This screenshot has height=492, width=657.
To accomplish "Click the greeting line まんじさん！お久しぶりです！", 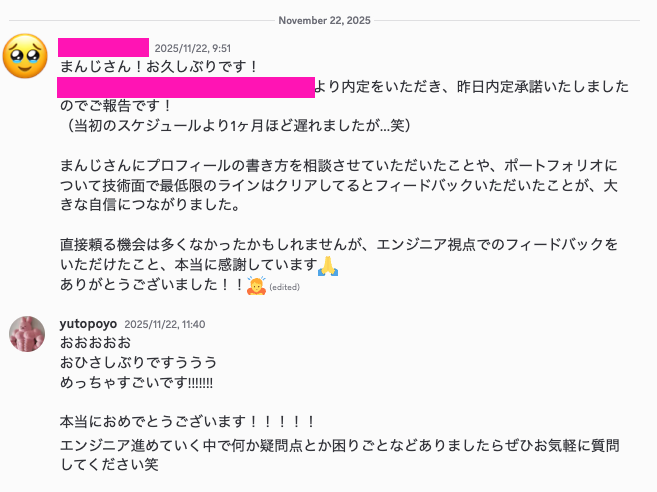I will tap(159, 67).
